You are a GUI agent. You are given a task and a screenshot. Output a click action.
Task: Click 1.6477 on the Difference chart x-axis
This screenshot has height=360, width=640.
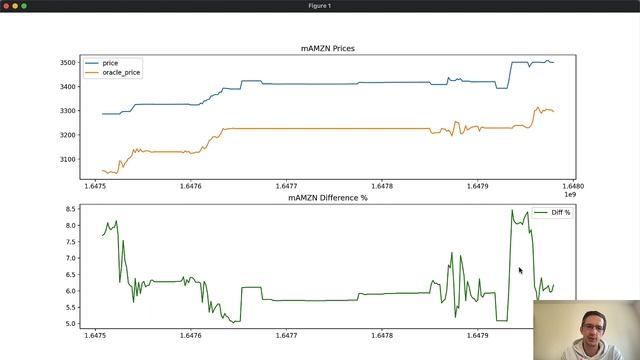pyautogui.click(x=287, y=336)
